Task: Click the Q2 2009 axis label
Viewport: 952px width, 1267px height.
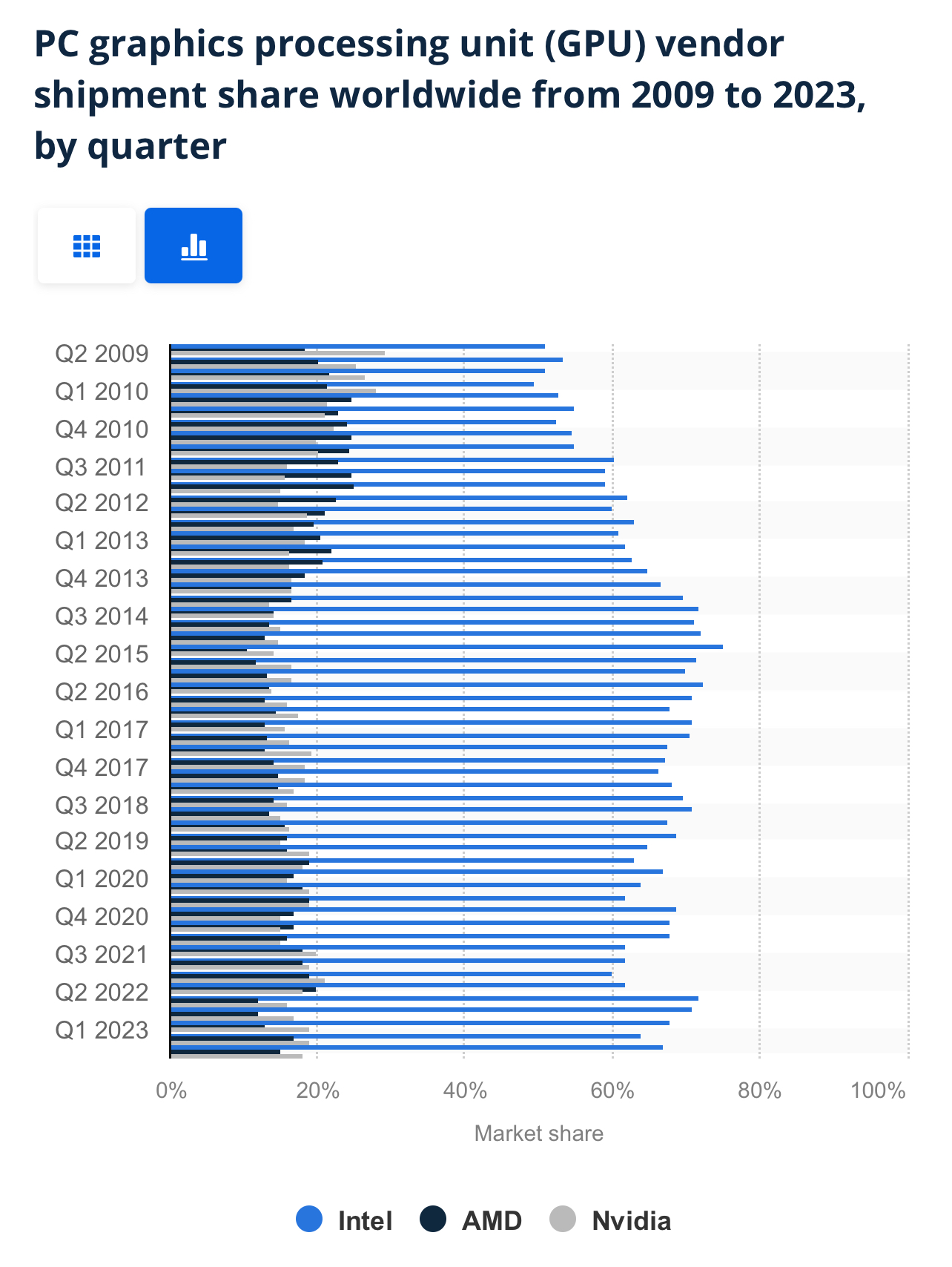Action: point(102,354)
